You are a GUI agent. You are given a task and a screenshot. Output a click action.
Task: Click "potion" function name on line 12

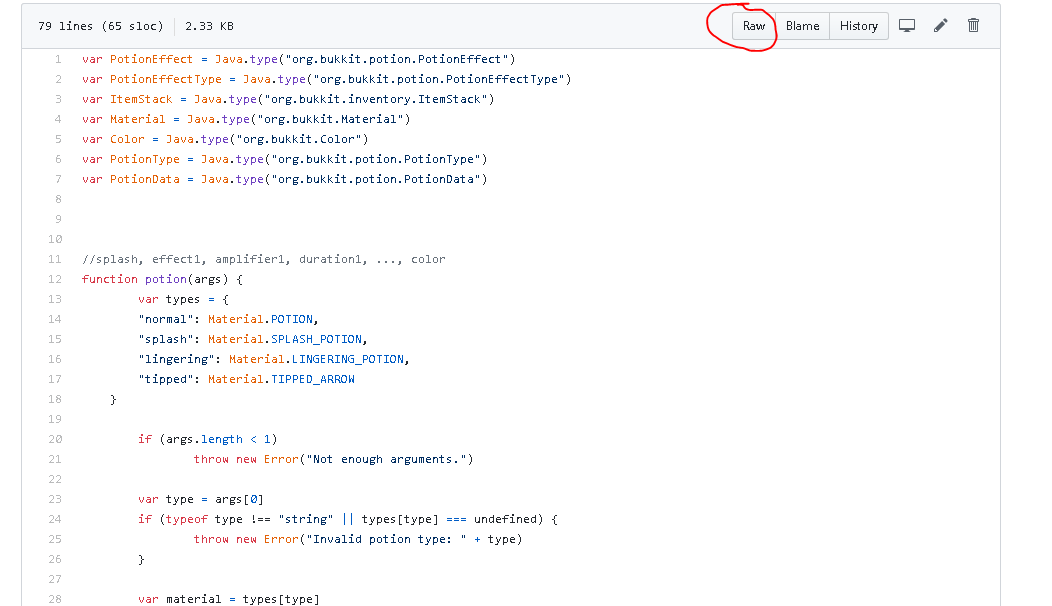(166, 279)
